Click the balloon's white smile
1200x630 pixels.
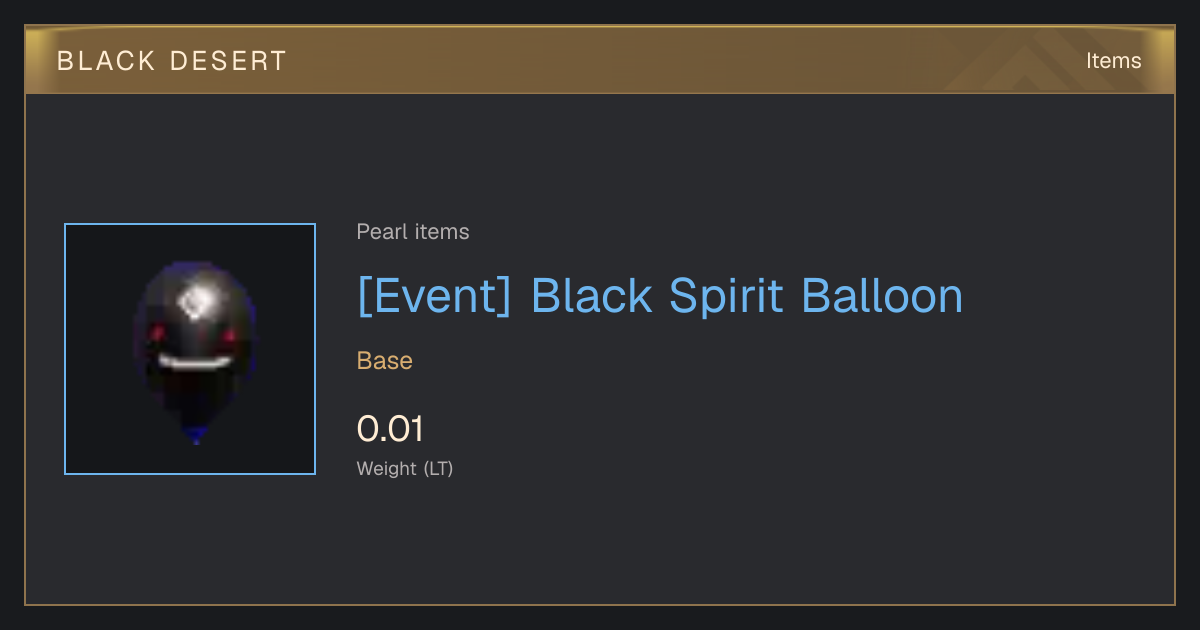tap(195, 361)
